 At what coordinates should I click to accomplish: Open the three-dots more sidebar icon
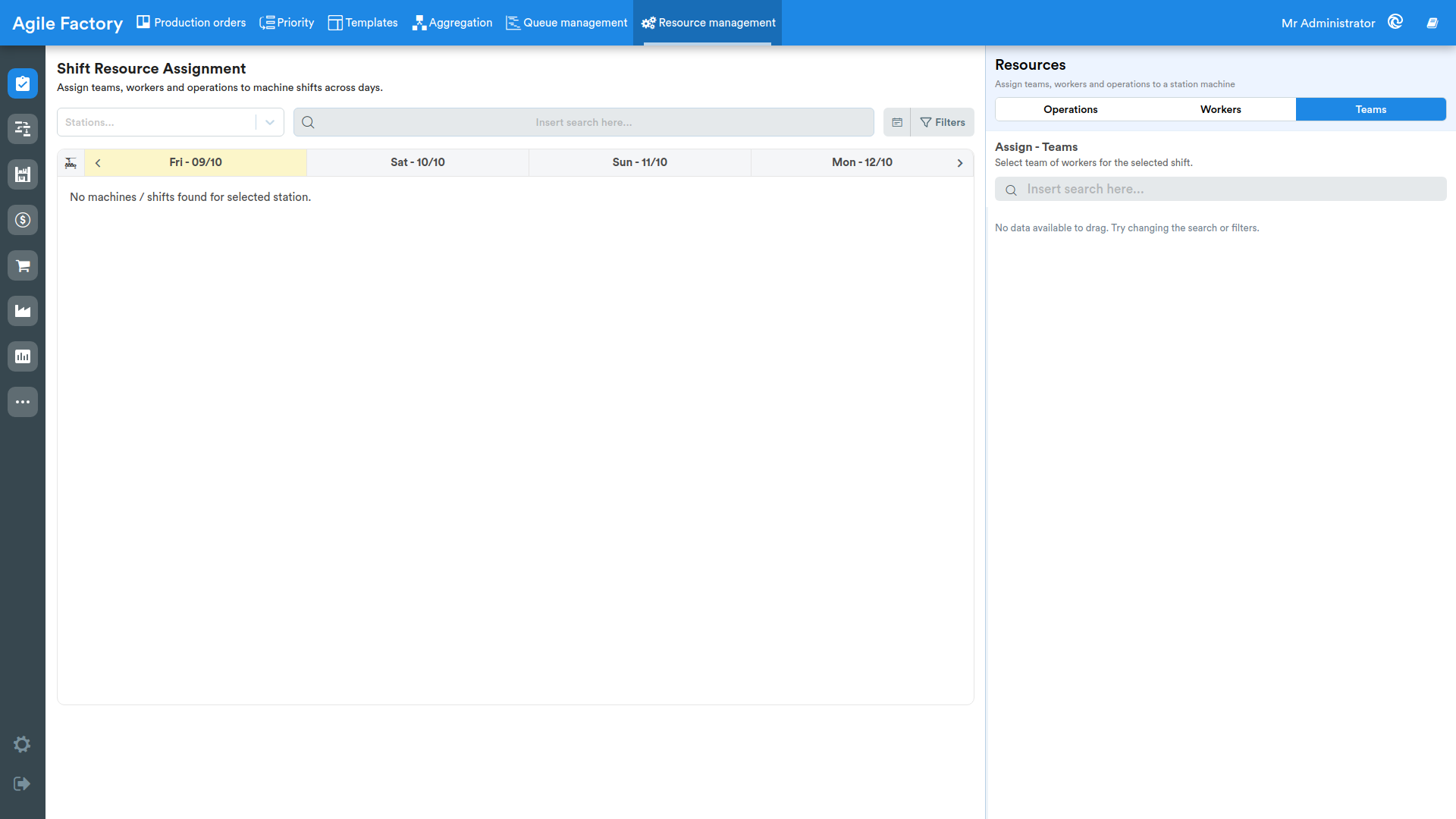pos(23,402)
